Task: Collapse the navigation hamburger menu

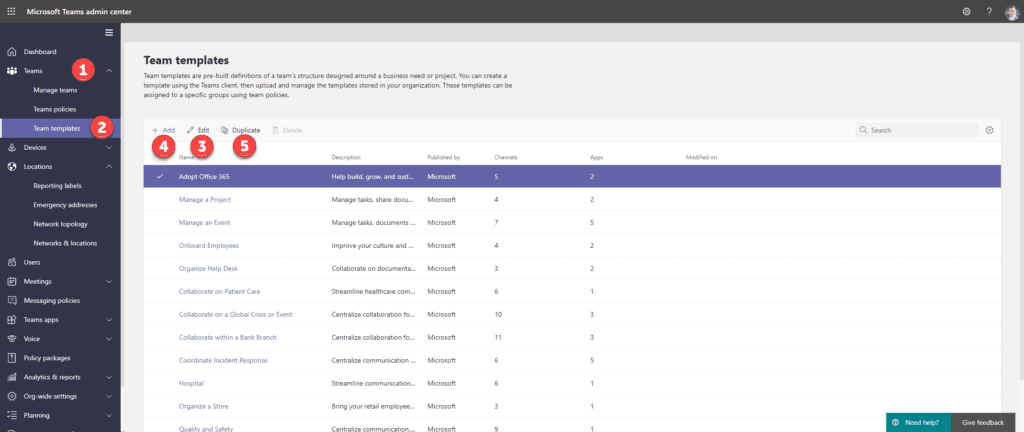Action: coord(109,33)
